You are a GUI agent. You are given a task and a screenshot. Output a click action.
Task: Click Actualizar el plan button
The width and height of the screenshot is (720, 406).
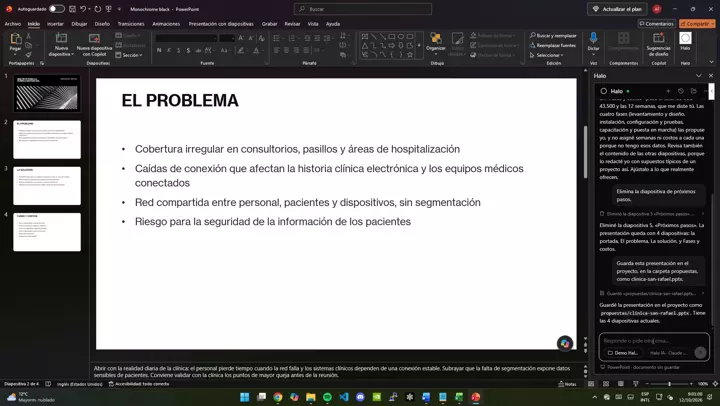(x=617, y=9)
